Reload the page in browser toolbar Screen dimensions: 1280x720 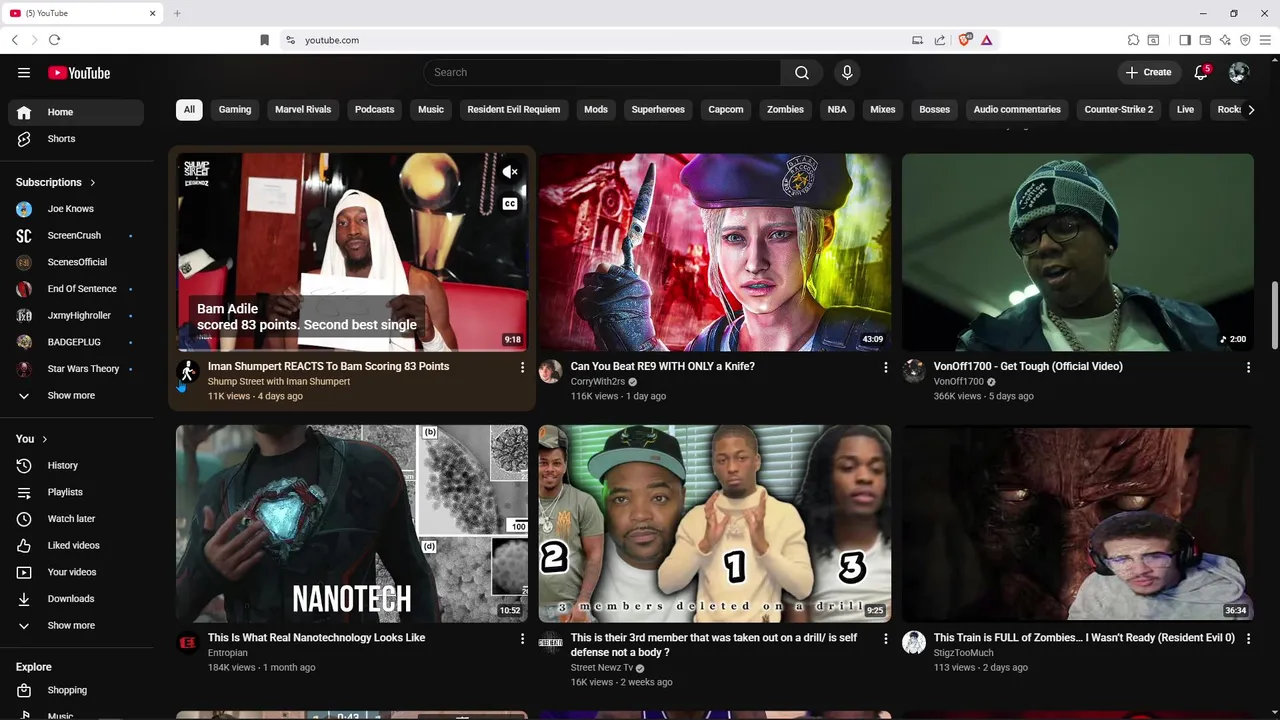click(x=54, y=40)
